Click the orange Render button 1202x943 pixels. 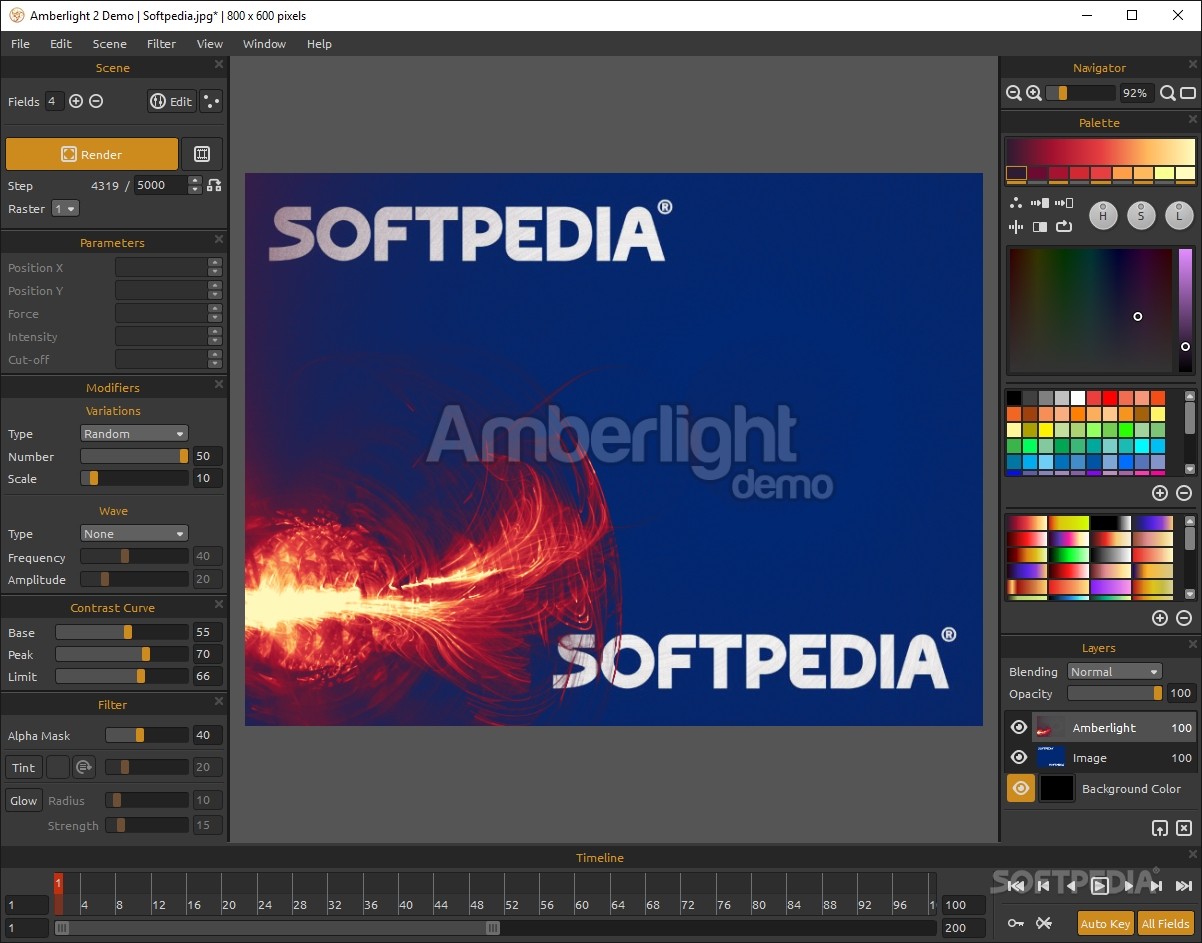92,154
